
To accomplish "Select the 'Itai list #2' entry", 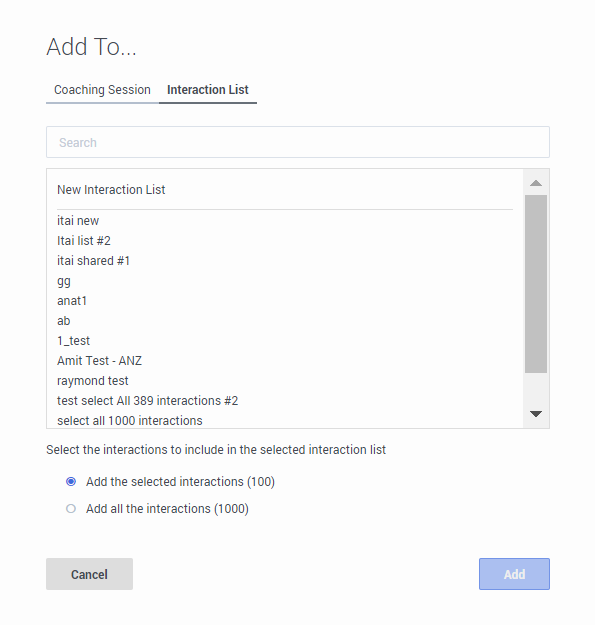I will [285, 241].
